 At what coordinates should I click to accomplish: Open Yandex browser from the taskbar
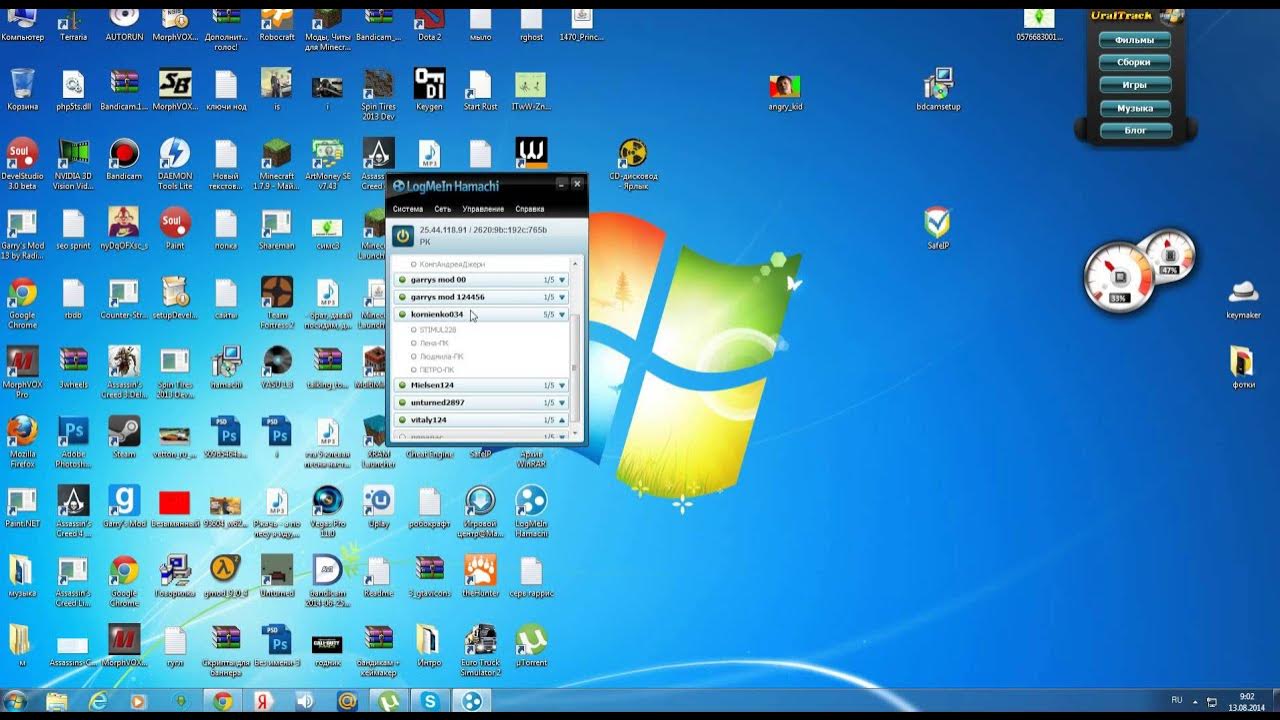click(264, 701)
